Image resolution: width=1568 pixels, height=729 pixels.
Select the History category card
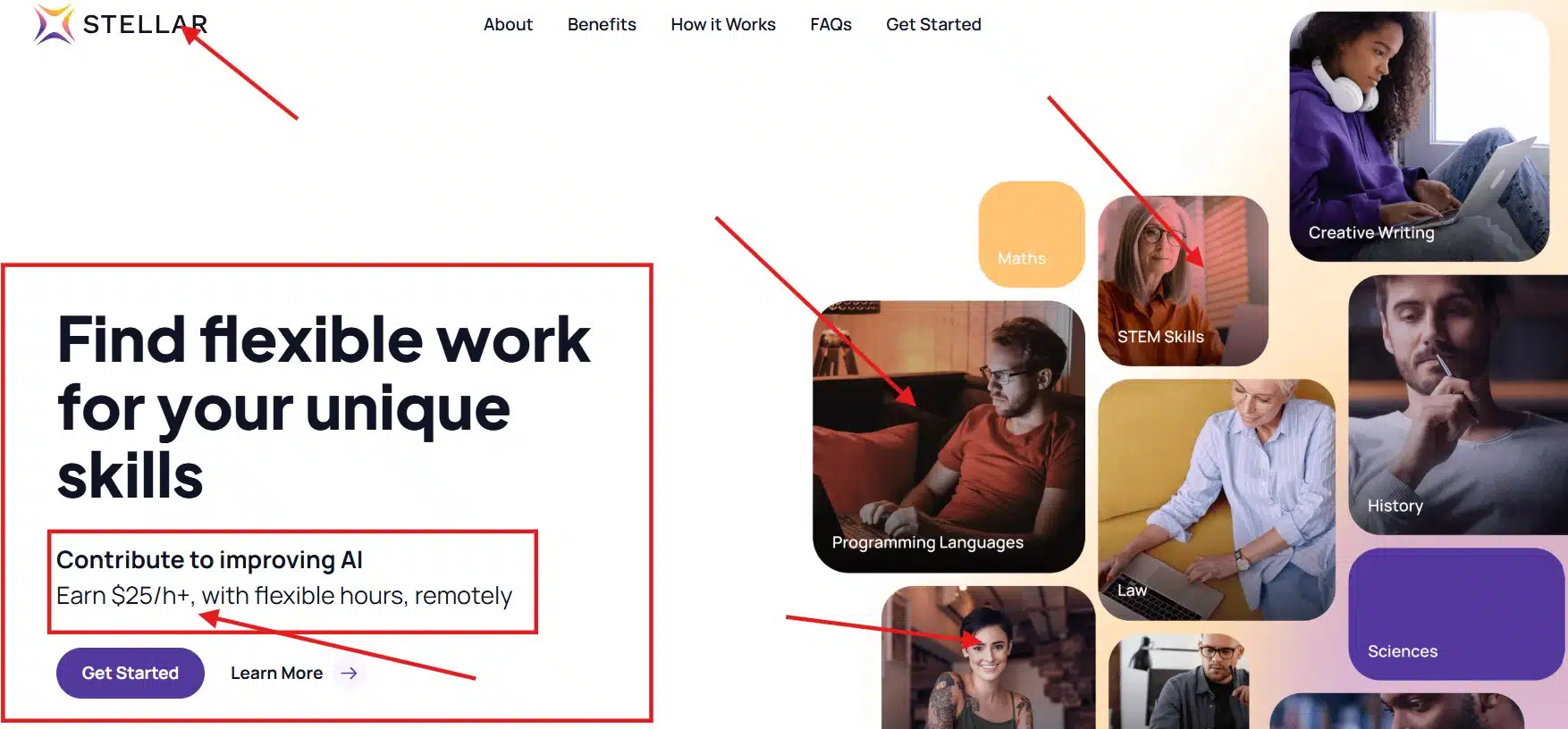point(1457,405)
